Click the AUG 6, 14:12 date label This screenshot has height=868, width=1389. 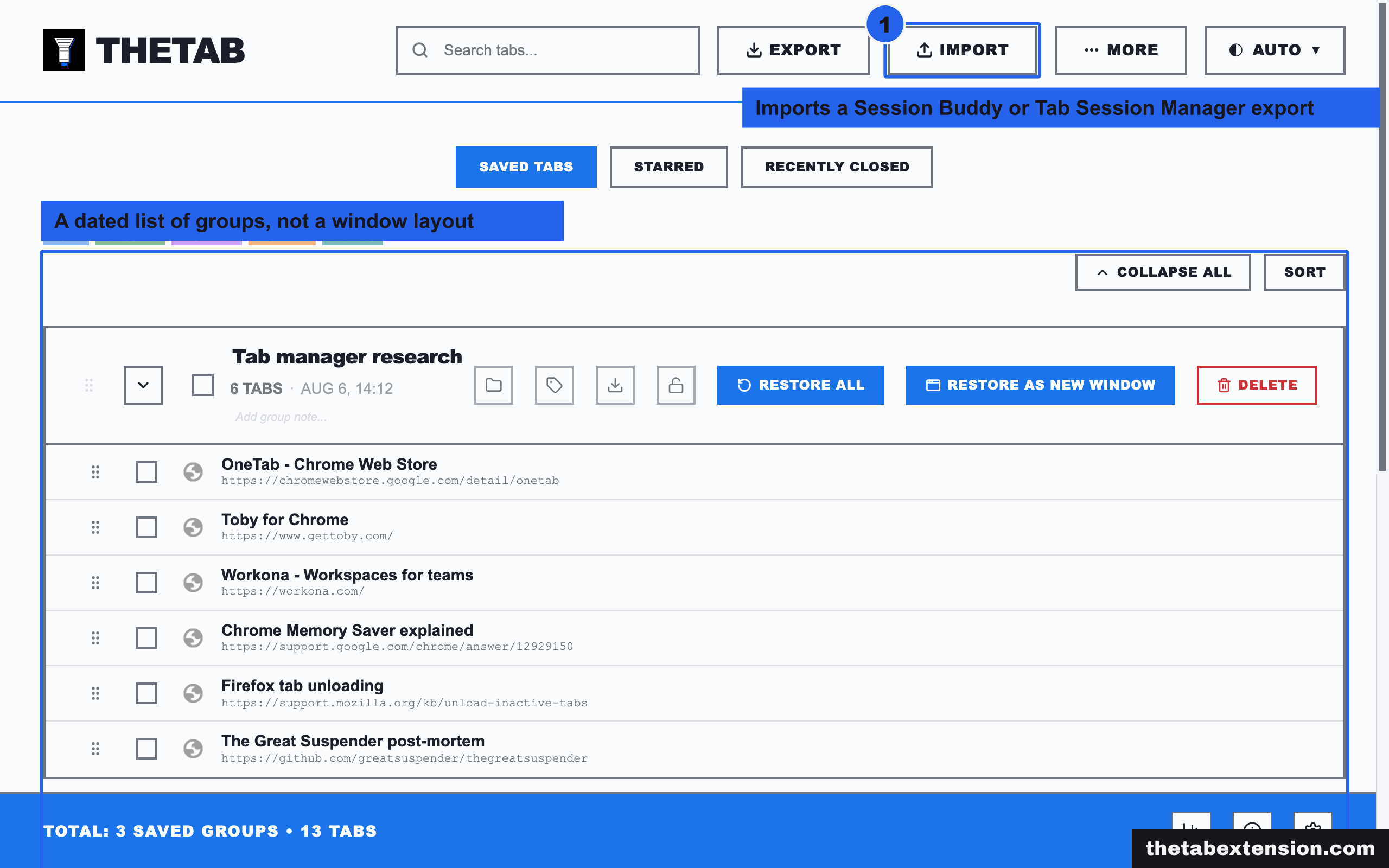click(347, 388)
